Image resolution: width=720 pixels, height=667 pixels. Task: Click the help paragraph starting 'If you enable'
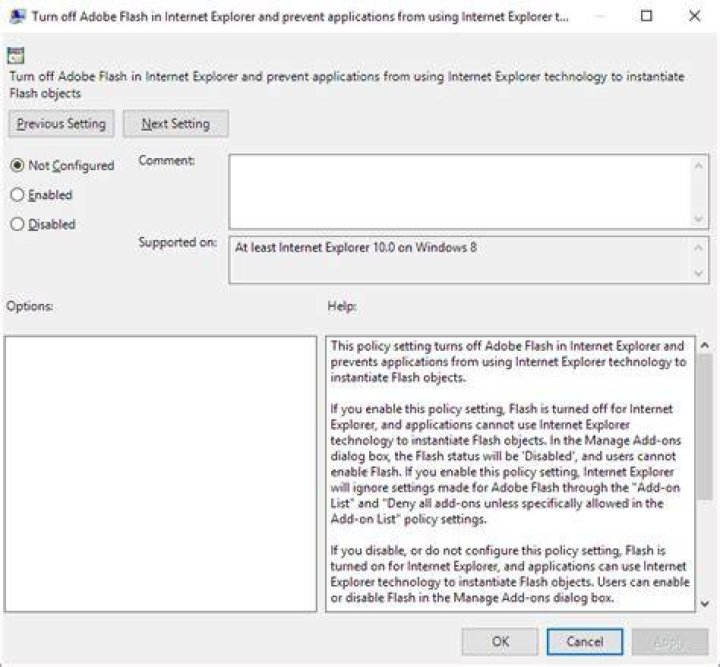[506, 464]
